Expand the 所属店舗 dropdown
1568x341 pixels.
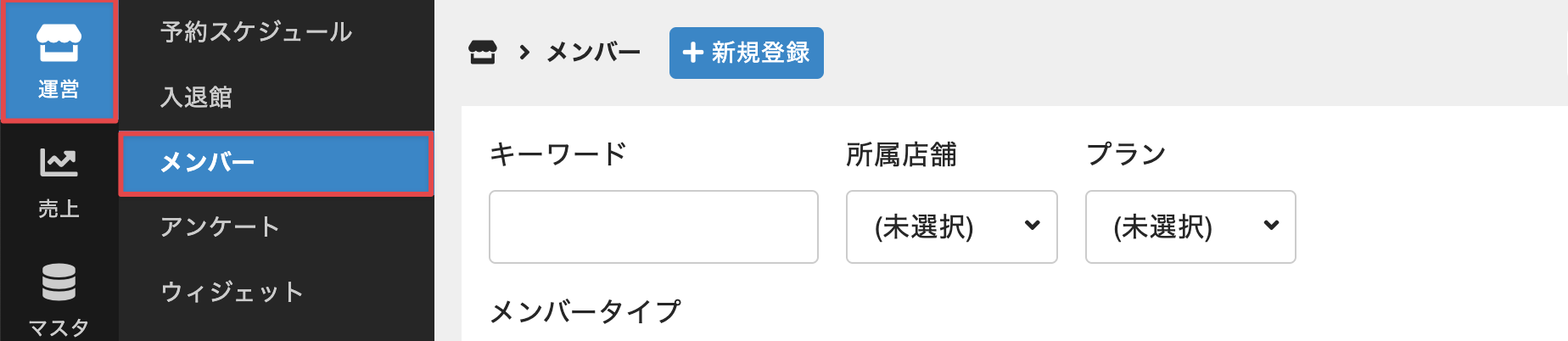(x=951, y=226)
